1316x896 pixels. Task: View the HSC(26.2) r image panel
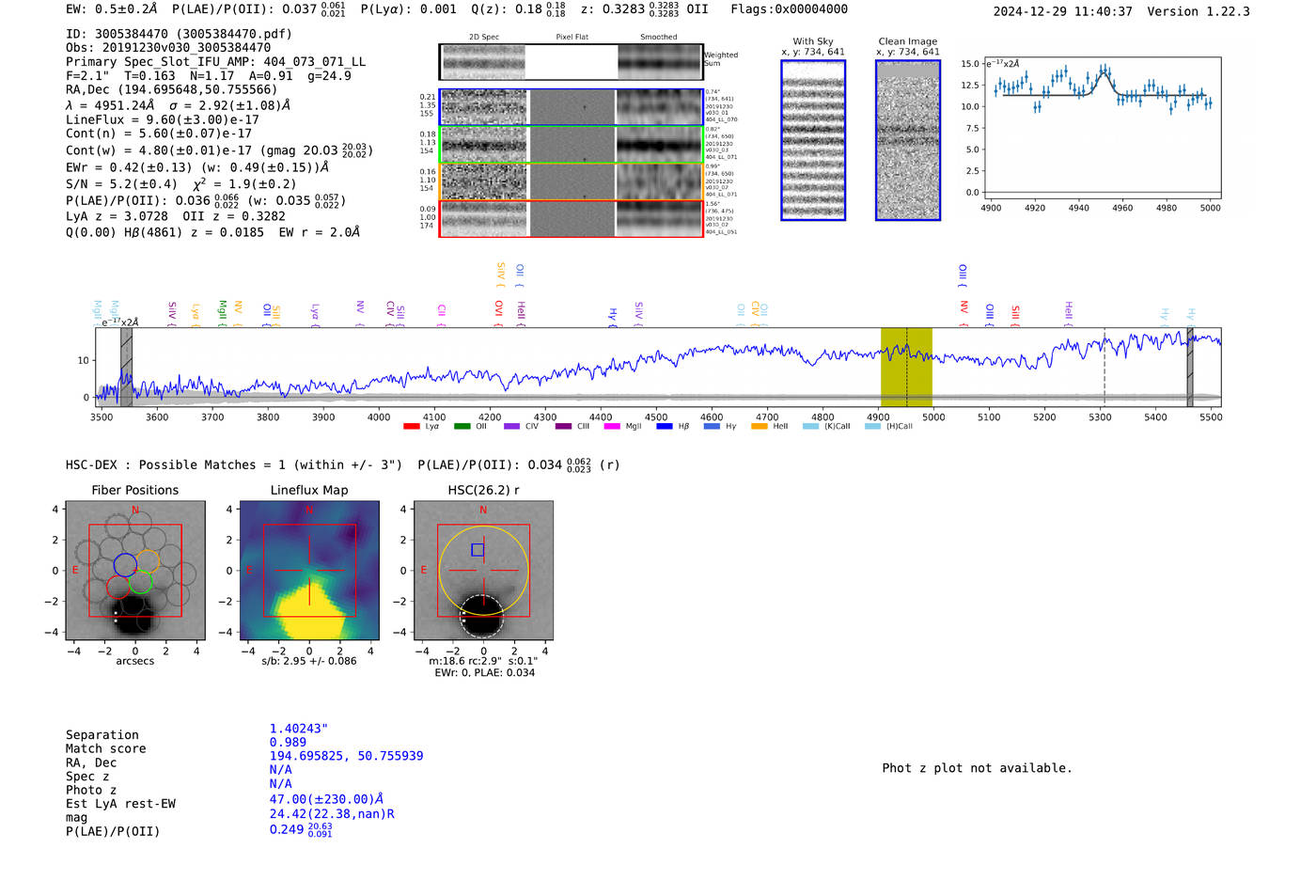point(483,570)
